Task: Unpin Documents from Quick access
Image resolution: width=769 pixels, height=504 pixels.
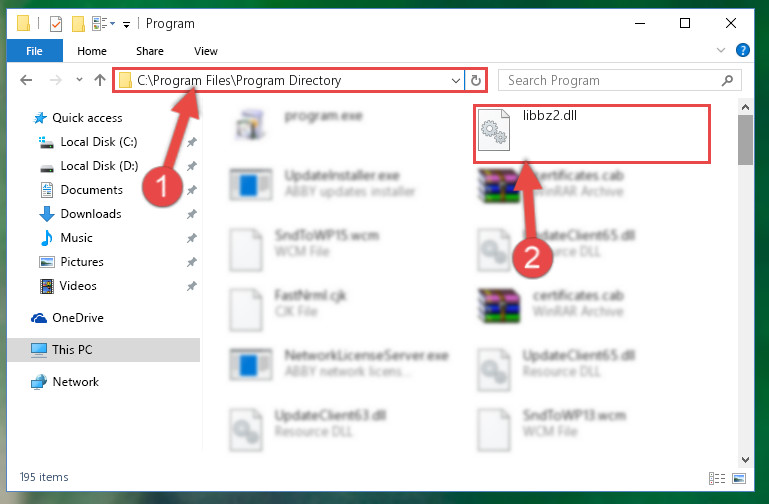Action: pos(191,190)
